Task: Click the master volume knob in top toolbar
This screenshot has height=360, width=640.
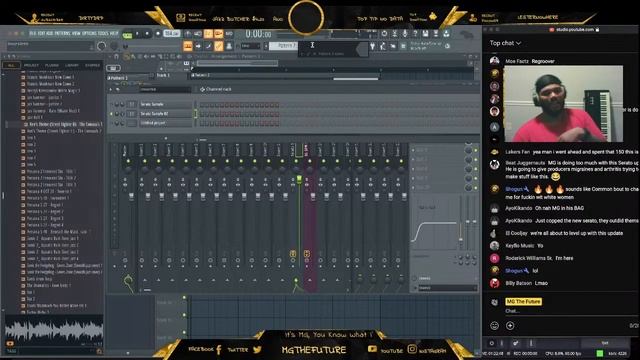Action: coord(102,47)
